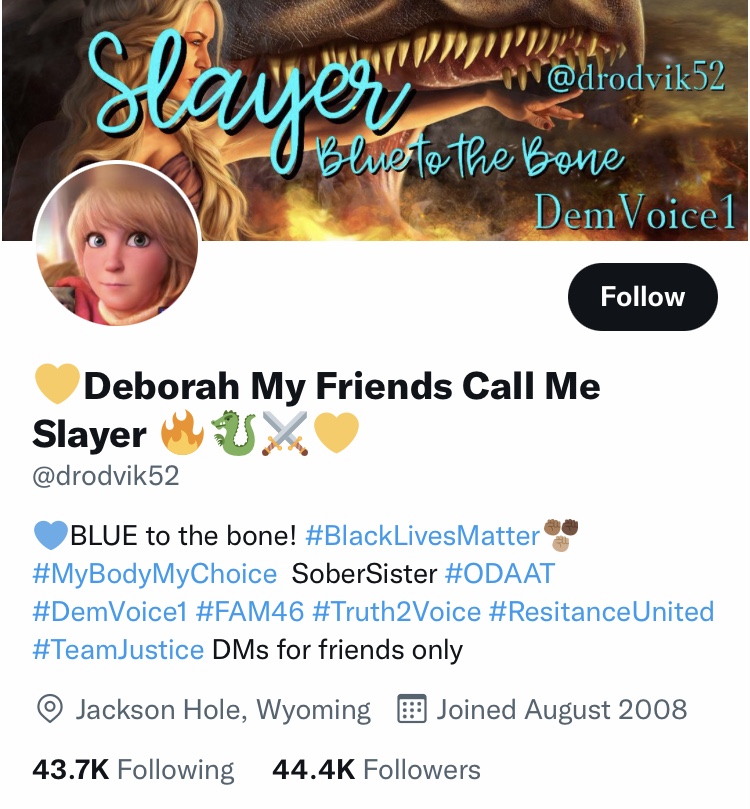Open the #FAM46 hashtag
The width and height of the screenshot is (750, 809).
coord(250,612)
